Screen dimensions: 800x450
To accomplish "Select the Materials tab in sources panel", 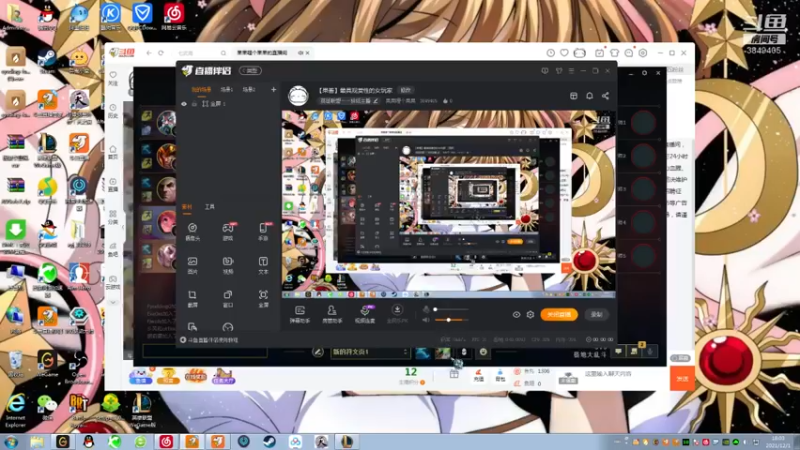I will 187,207.
